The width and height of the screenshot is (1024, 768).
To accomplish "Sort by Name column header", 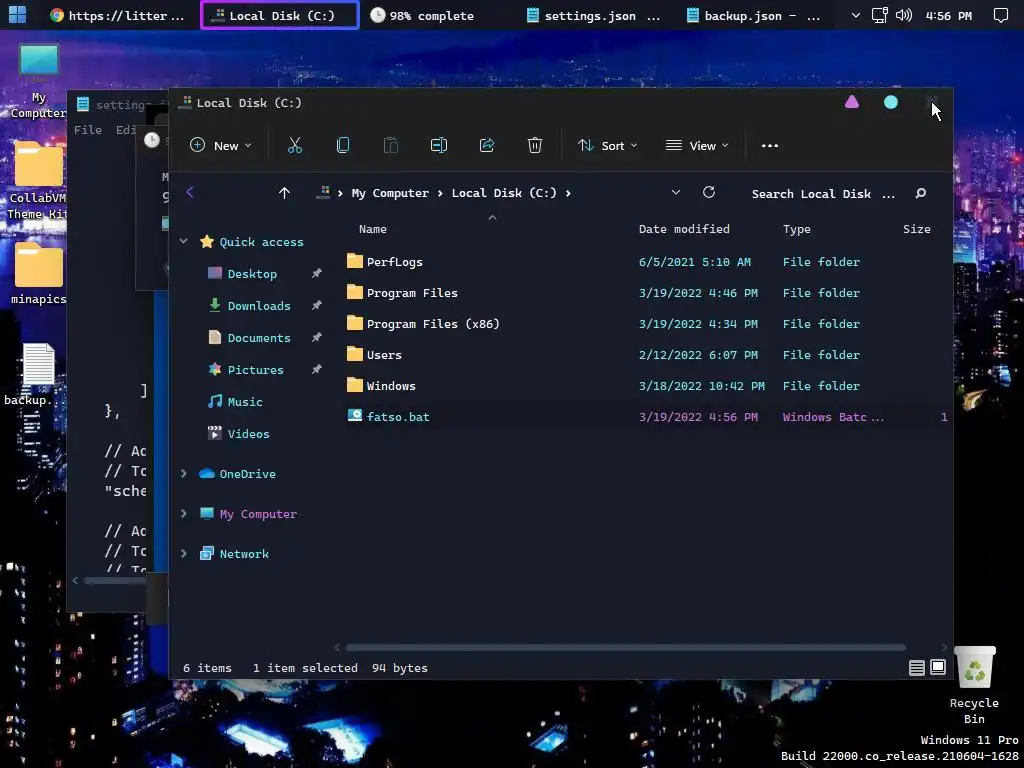I will coord(373,229).
